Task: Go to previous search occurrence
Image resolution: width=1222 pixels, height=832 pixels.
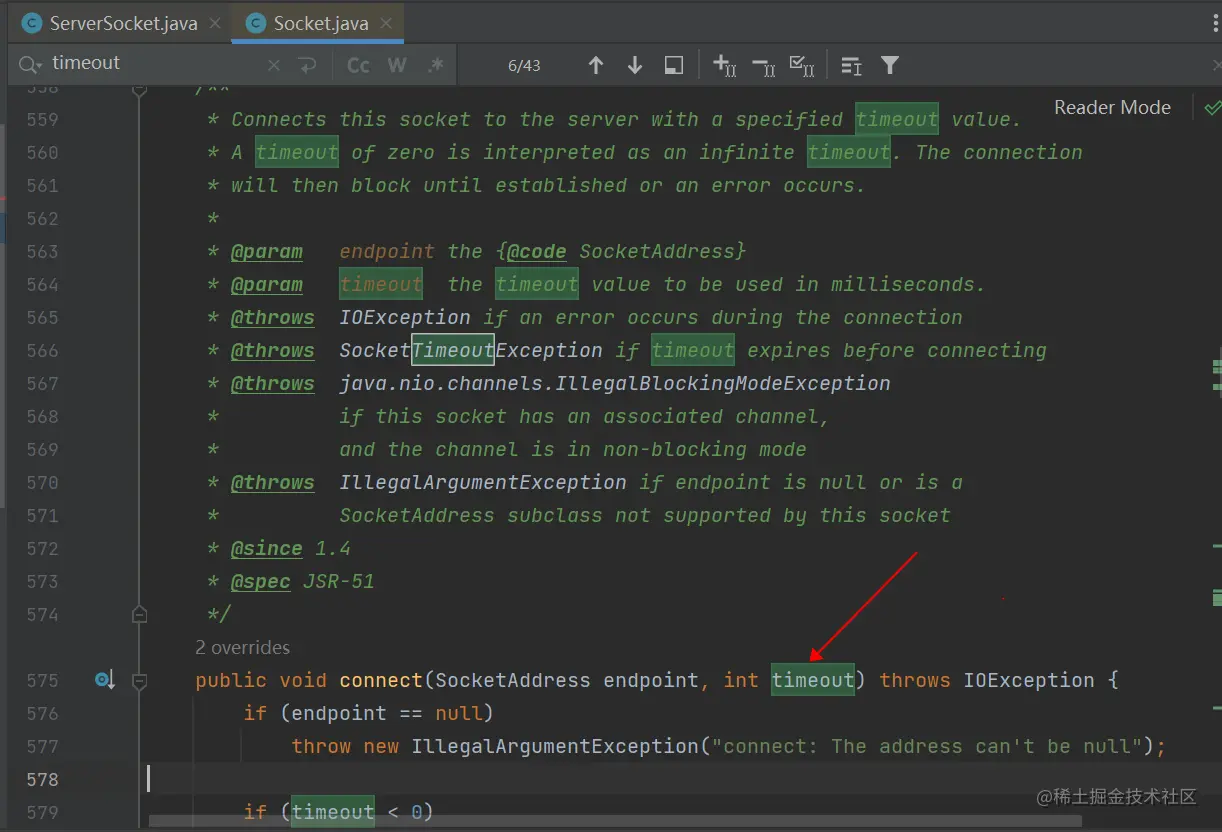Action: [x=596, y=65]
